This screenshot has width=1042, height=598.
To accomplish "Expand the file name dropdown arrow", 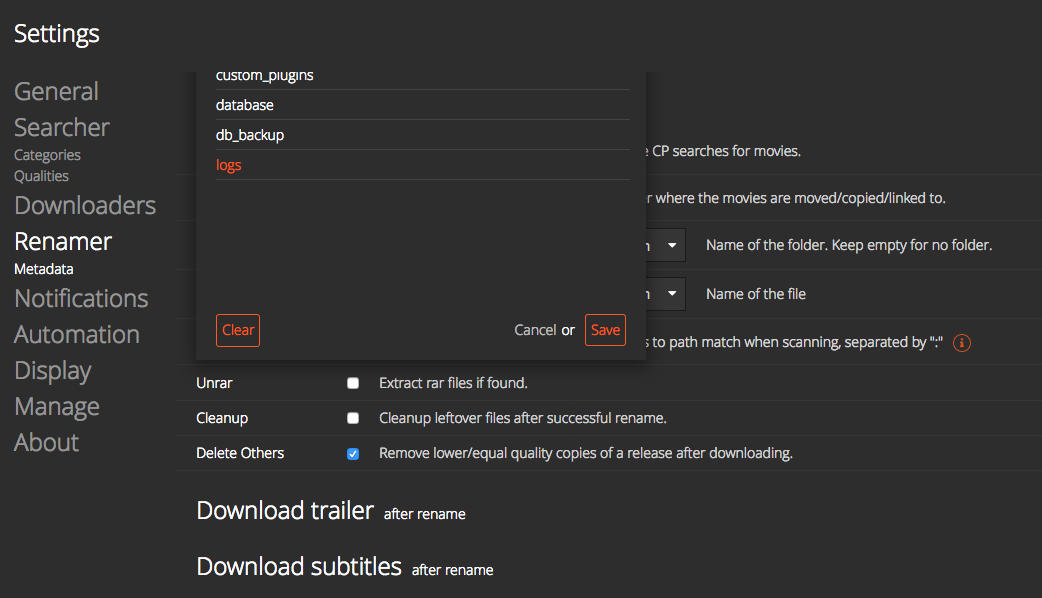I will (x=673, y=294).
